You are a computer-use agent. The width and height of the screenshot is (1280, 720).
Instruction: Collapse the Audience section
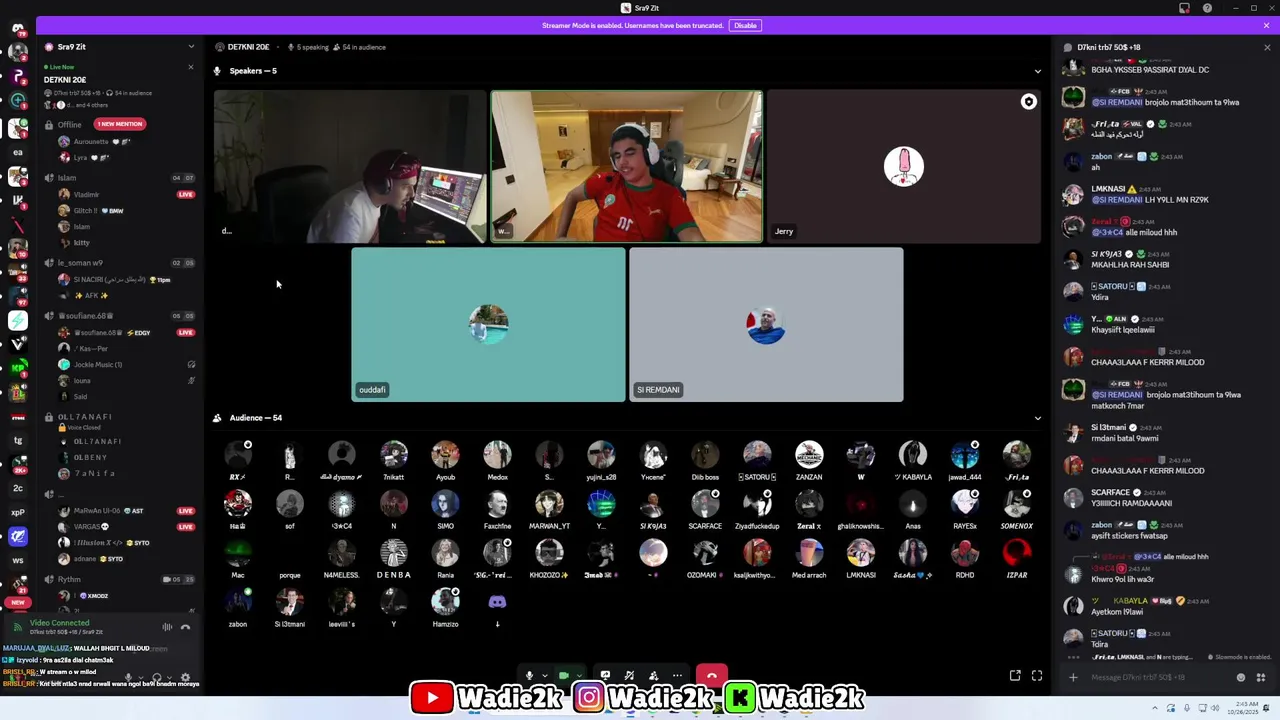1037,418
